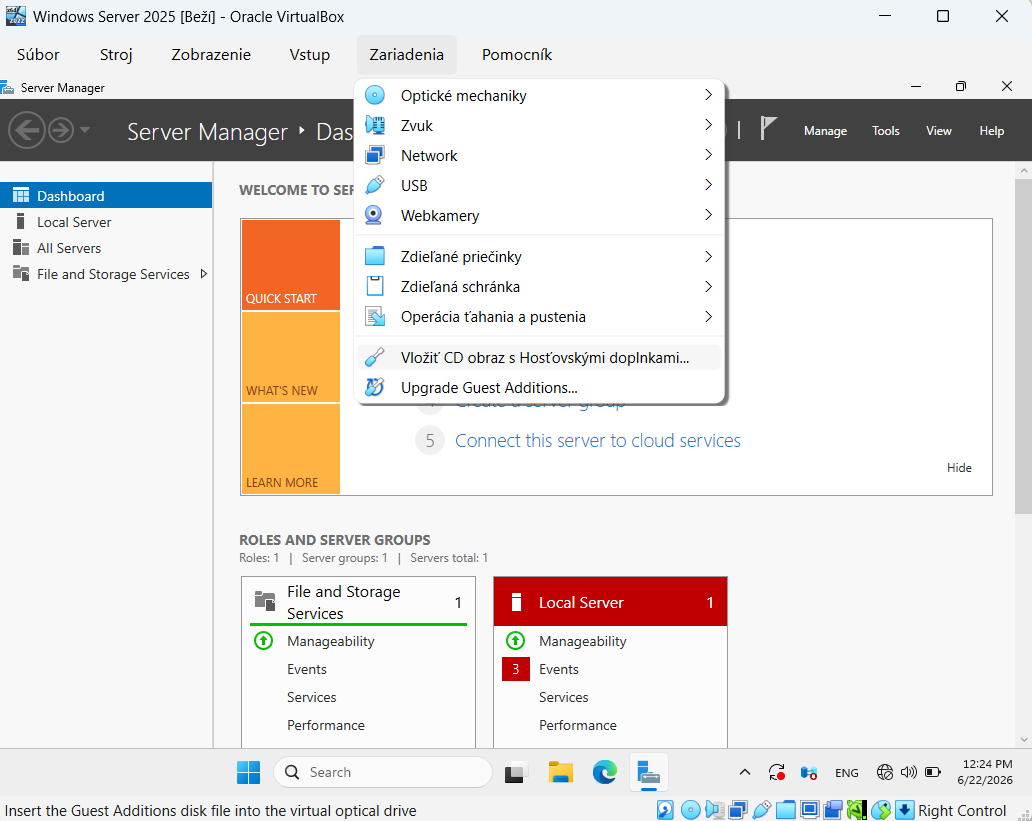Click the Windows Start button
Viewport: 1032px width, 821px height.
(x=249, y=772)
